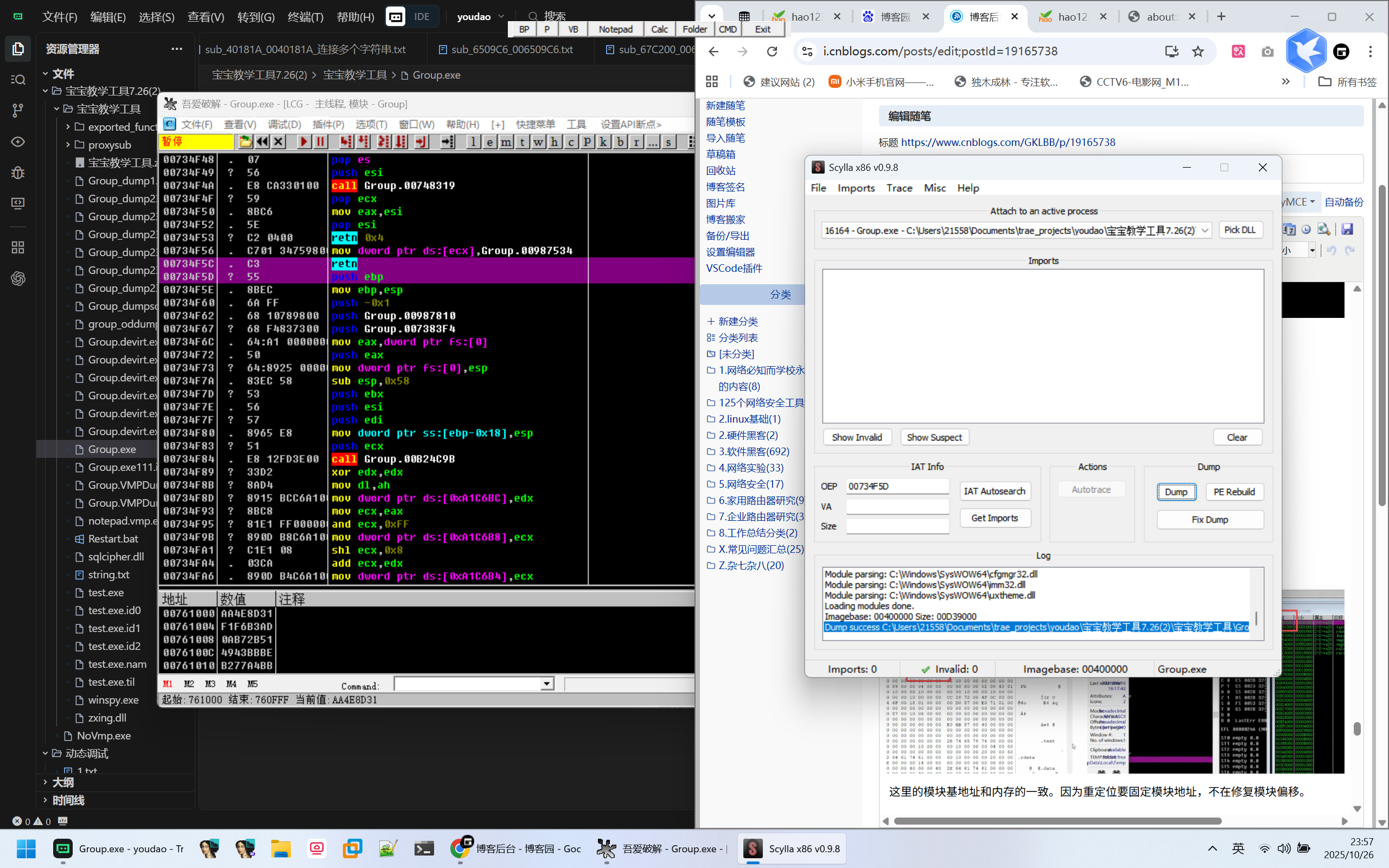The image size is (1389, 868).
Task: Click the Scylla log vertical scrollbar
Action: (1257, 618)
